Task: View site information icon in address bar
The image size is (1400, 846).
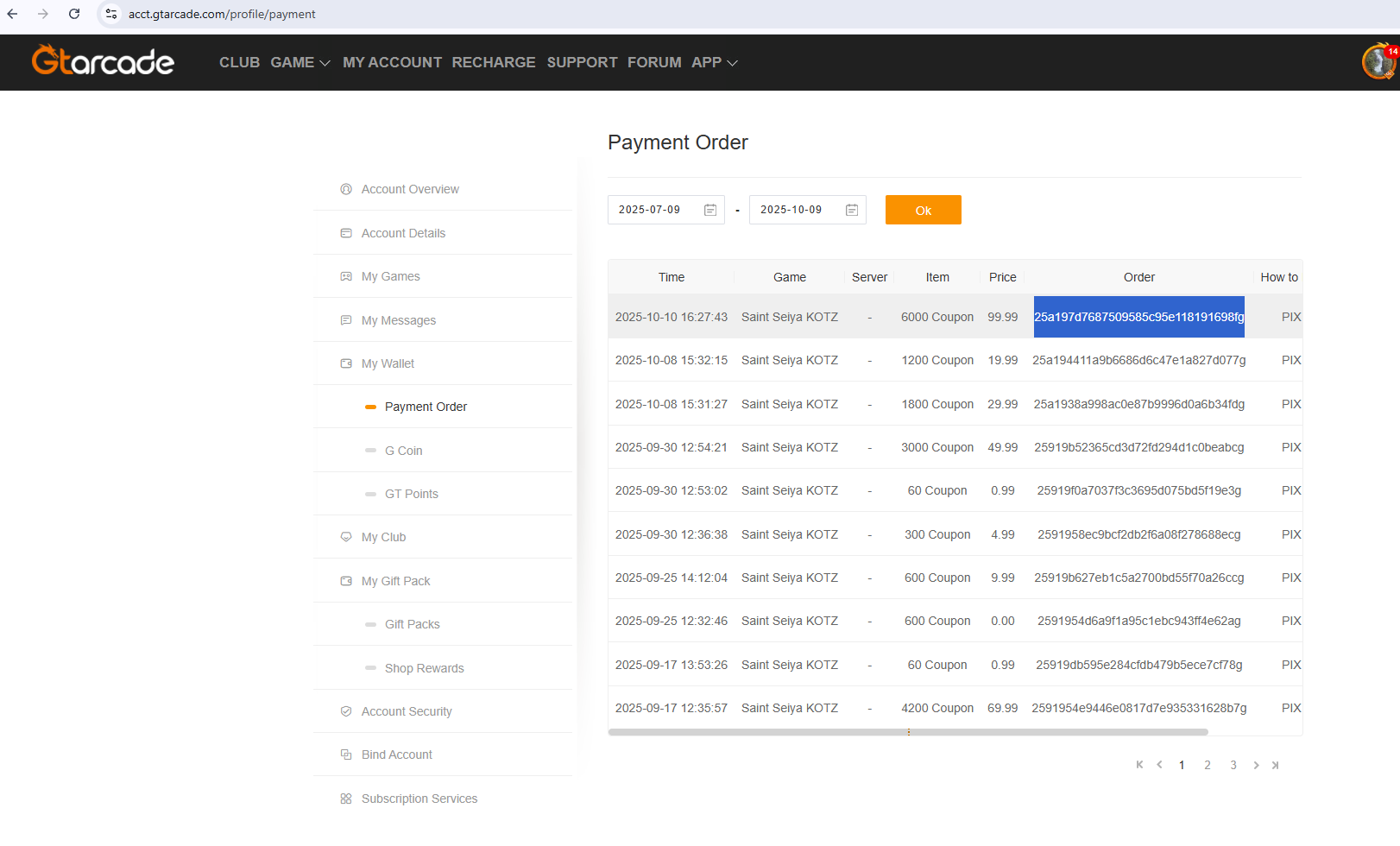Action: click(111, 14)
